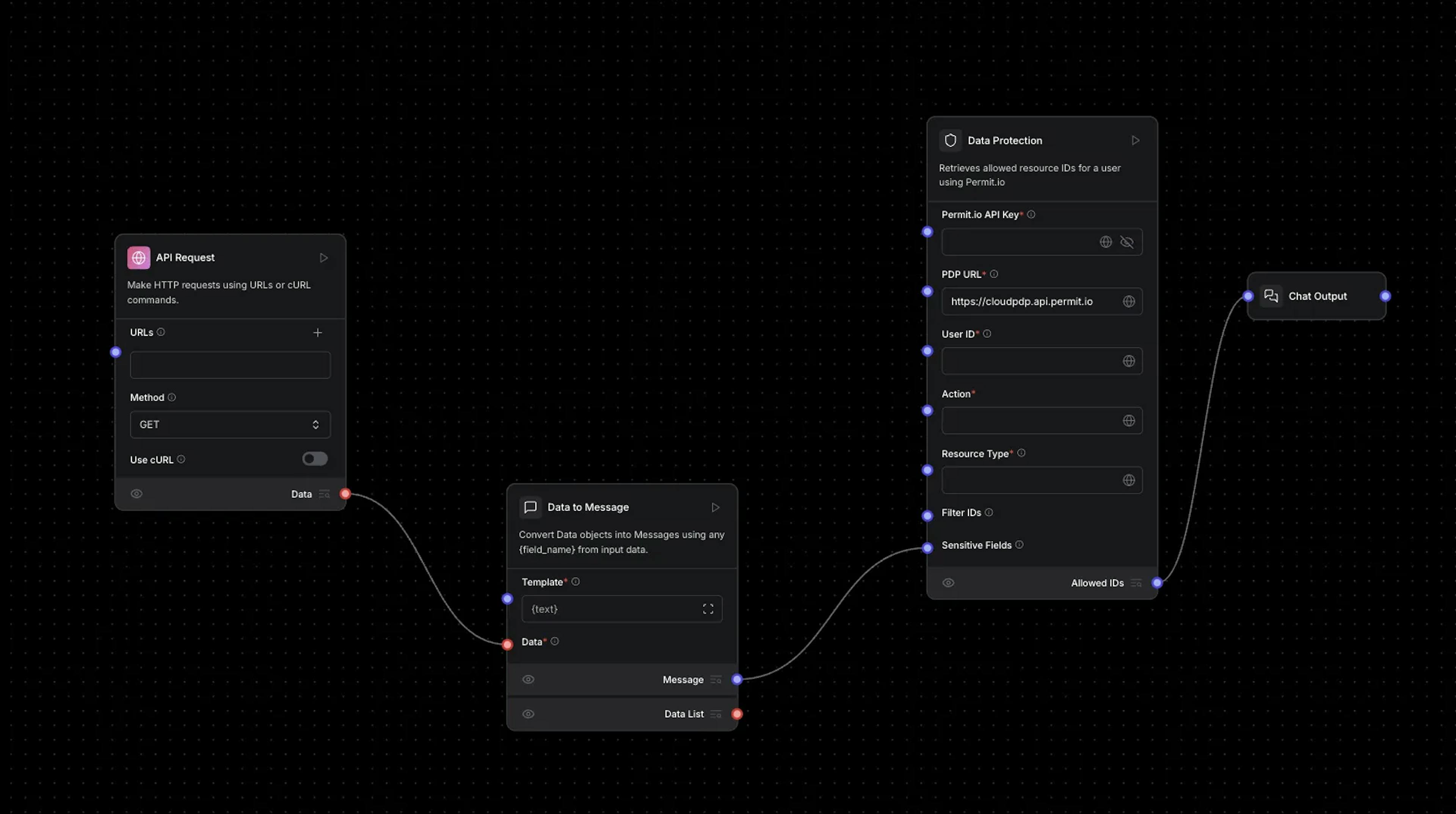Click globe icon in Permit.io API Key field
1456x814 pixels.
(x=1106, y=242)
